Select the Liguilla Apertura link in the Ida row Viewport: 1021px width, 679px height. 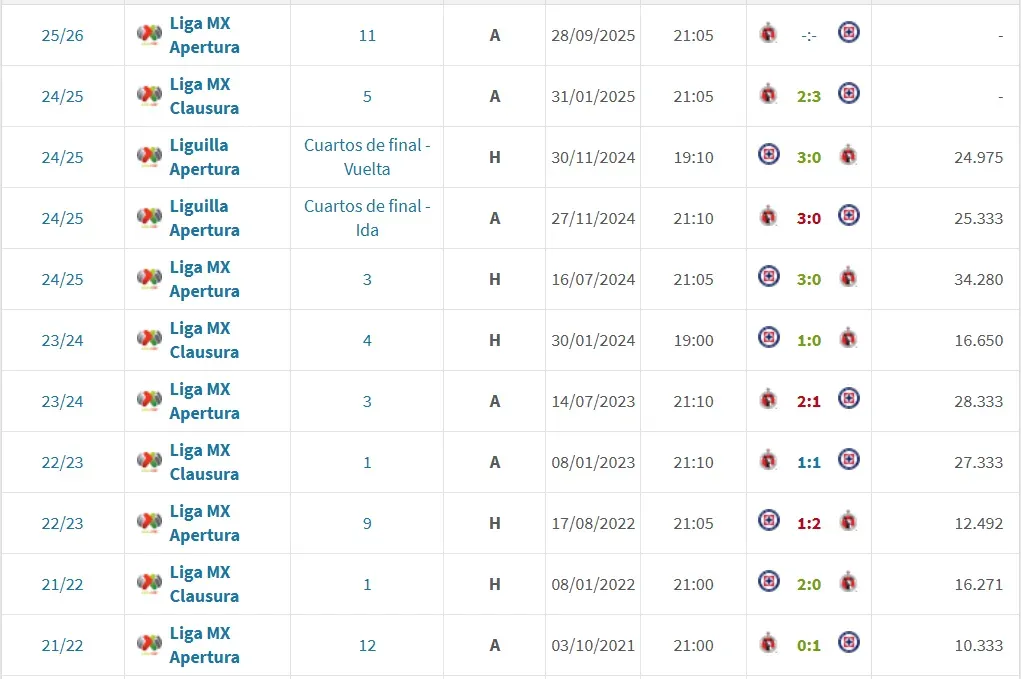click(203, 218)
